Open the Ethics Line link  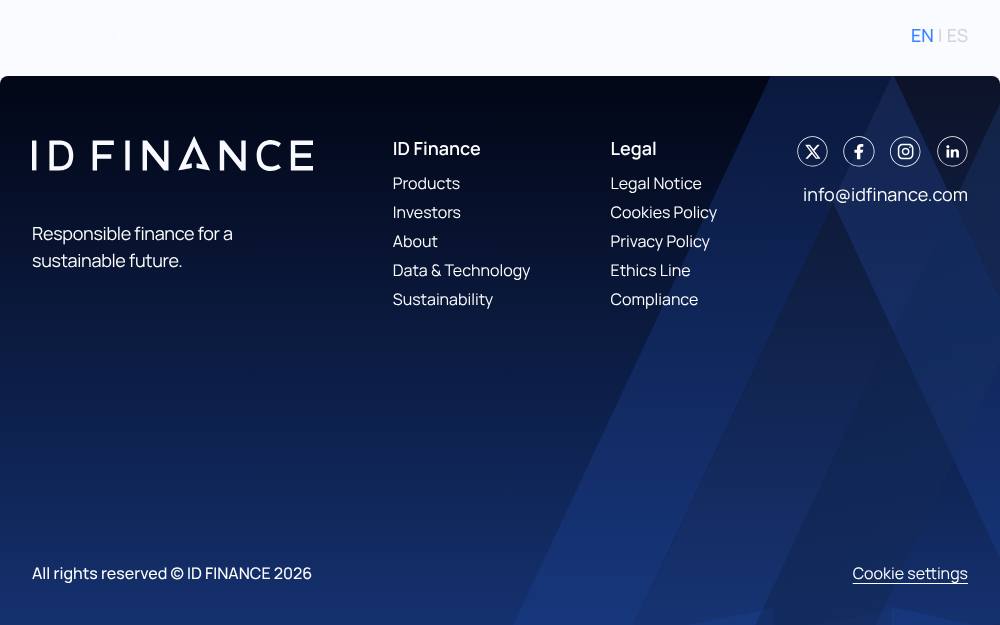(x=650, y=270)
